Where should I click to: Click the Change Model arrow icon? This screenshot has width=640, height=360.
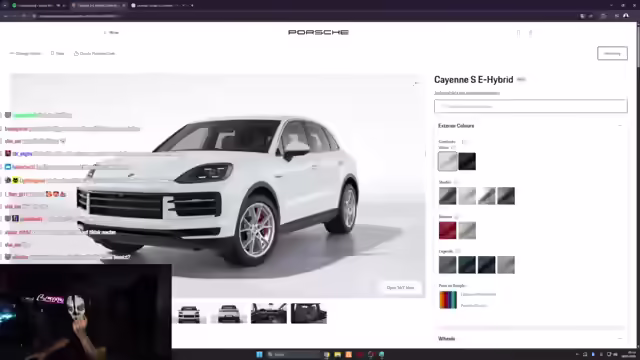pos(12,53)
